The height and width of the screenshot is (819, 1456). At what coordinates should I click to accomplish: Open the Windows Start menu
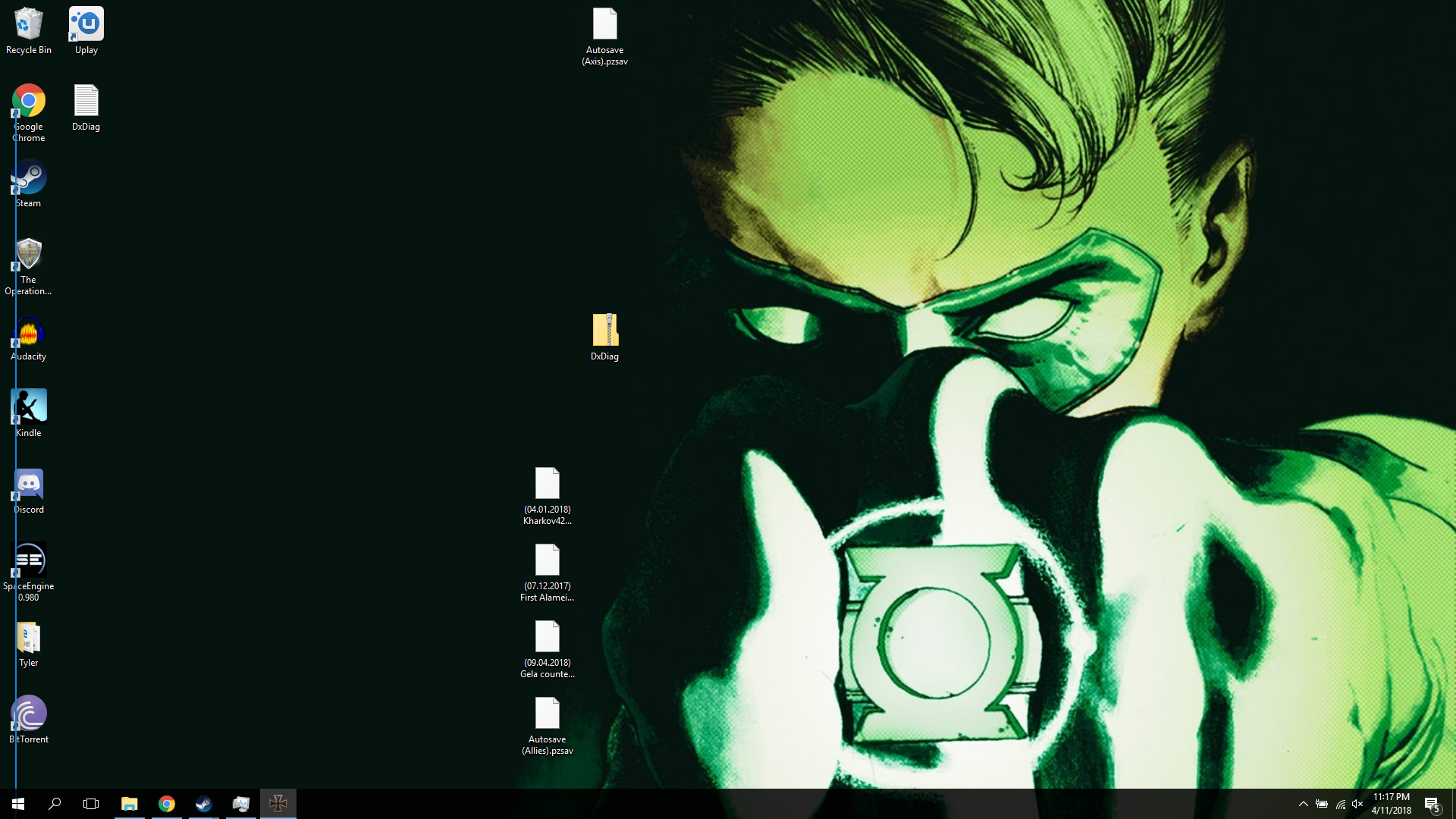pyautogui.click(x=18, y=804)
